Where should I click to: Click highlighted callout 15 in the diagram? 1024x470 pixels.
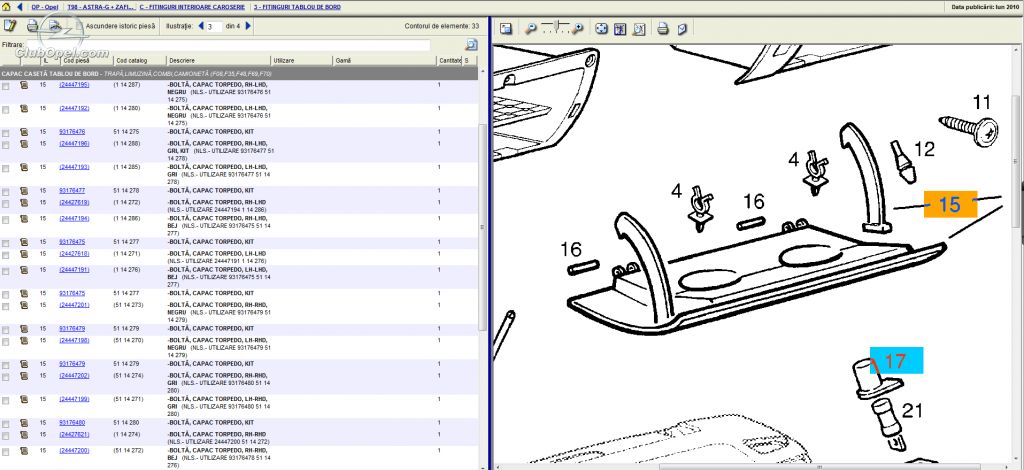[950, 204]
